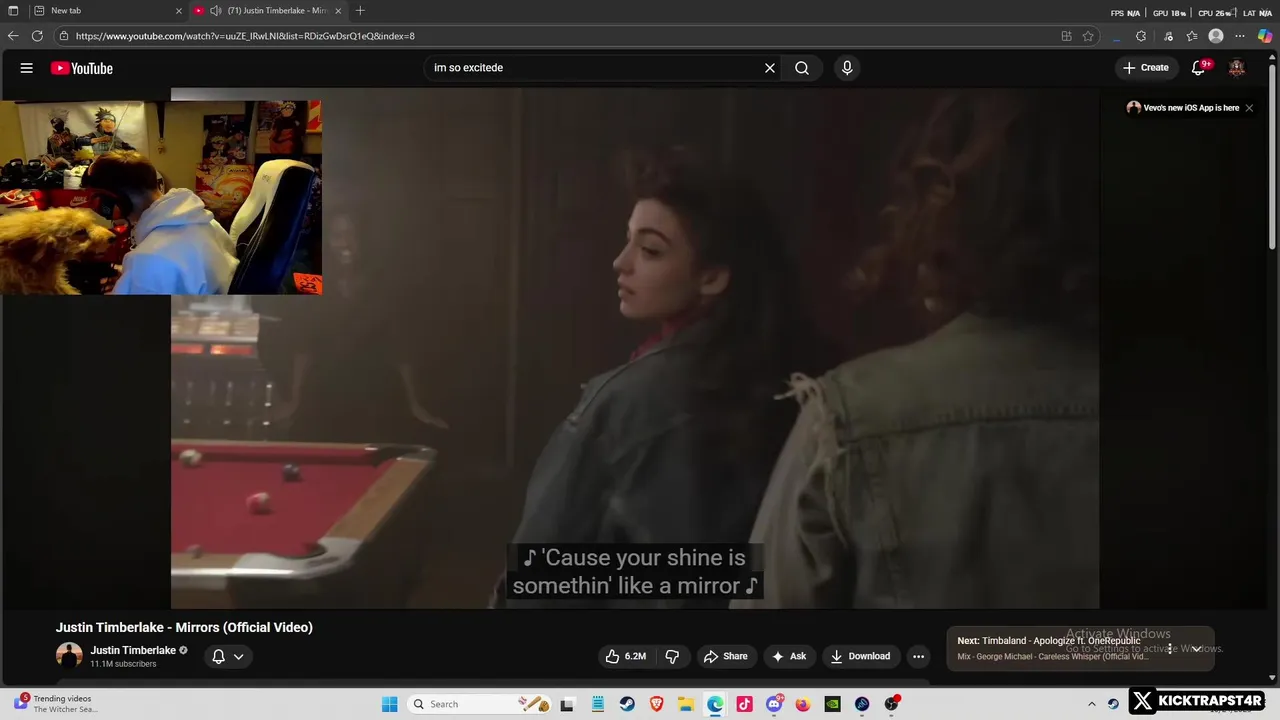
Task: Switch to the New tab
Action: 105,11
